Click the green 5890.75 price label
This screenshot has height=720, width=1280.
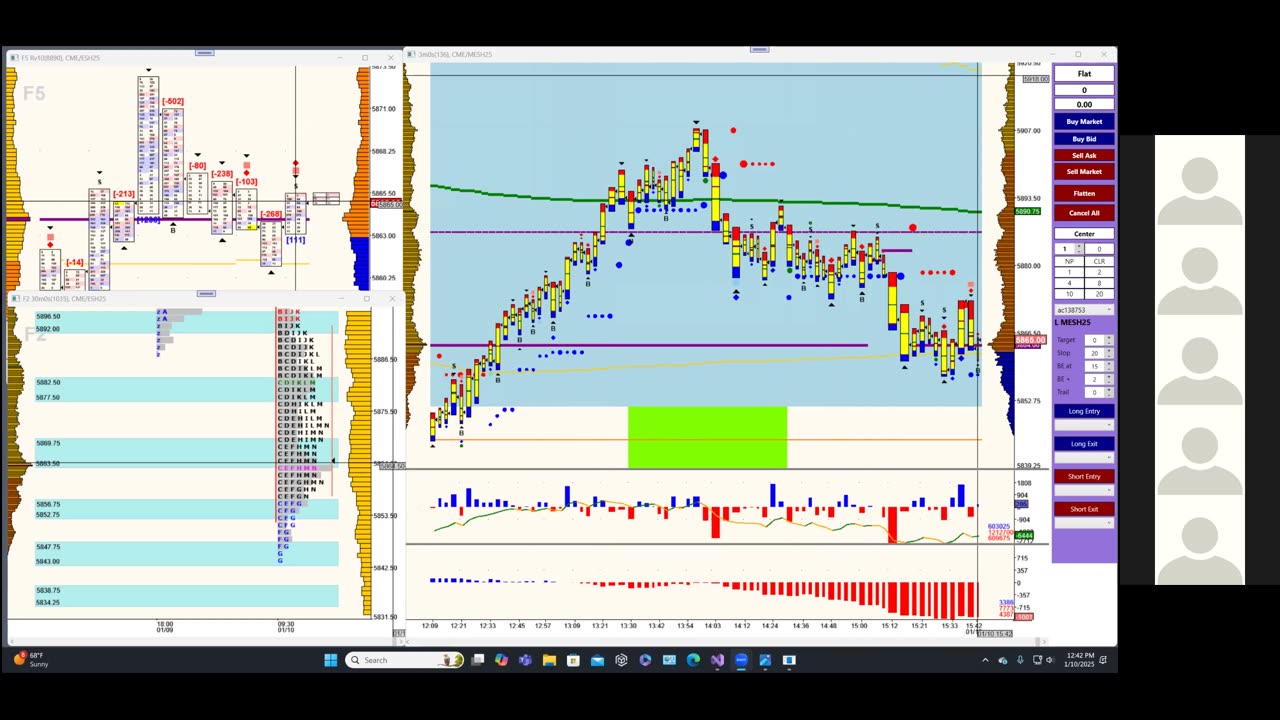1028,211
